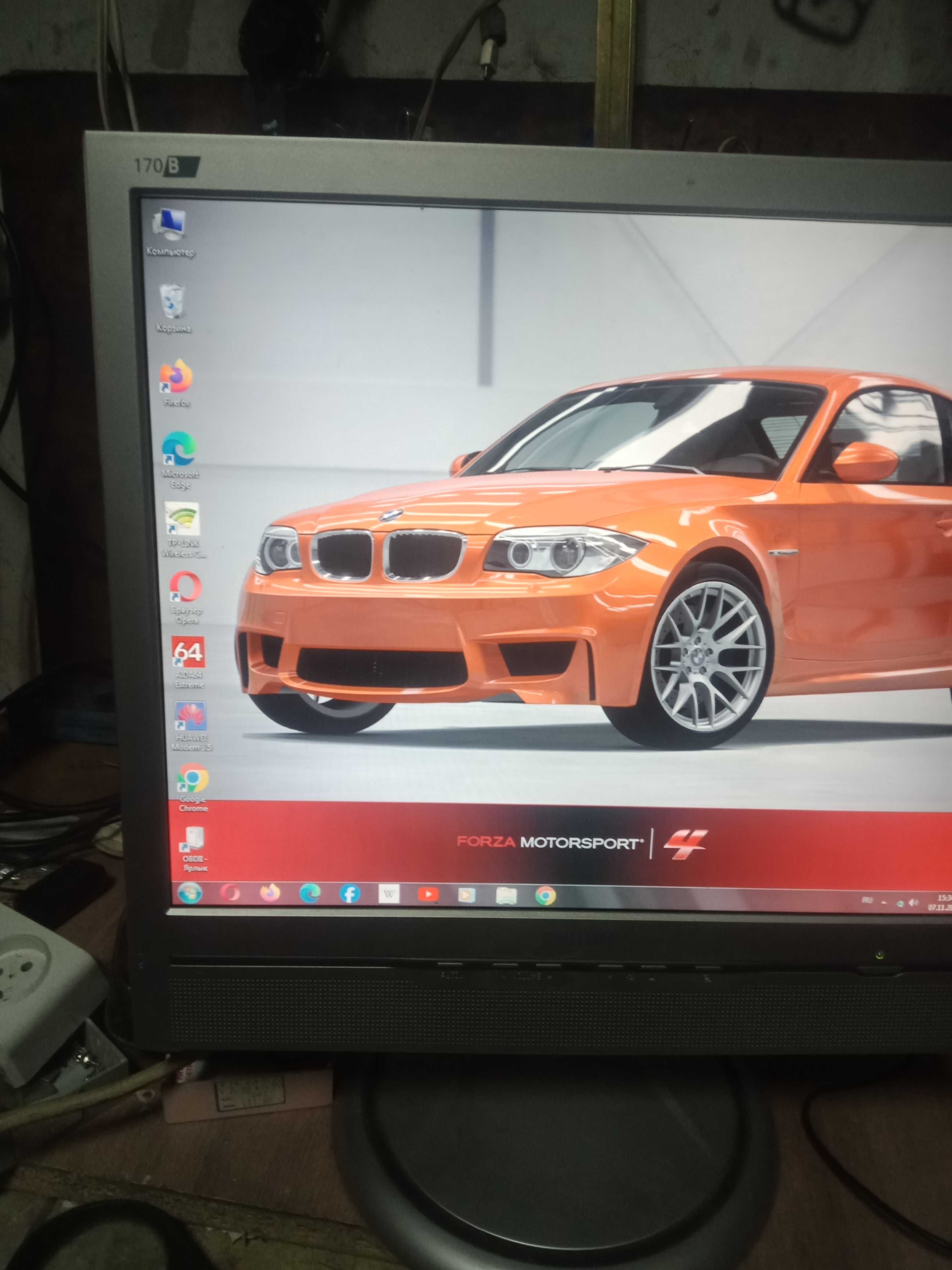Open Facebook from the taskbar

tap(349, 894)
